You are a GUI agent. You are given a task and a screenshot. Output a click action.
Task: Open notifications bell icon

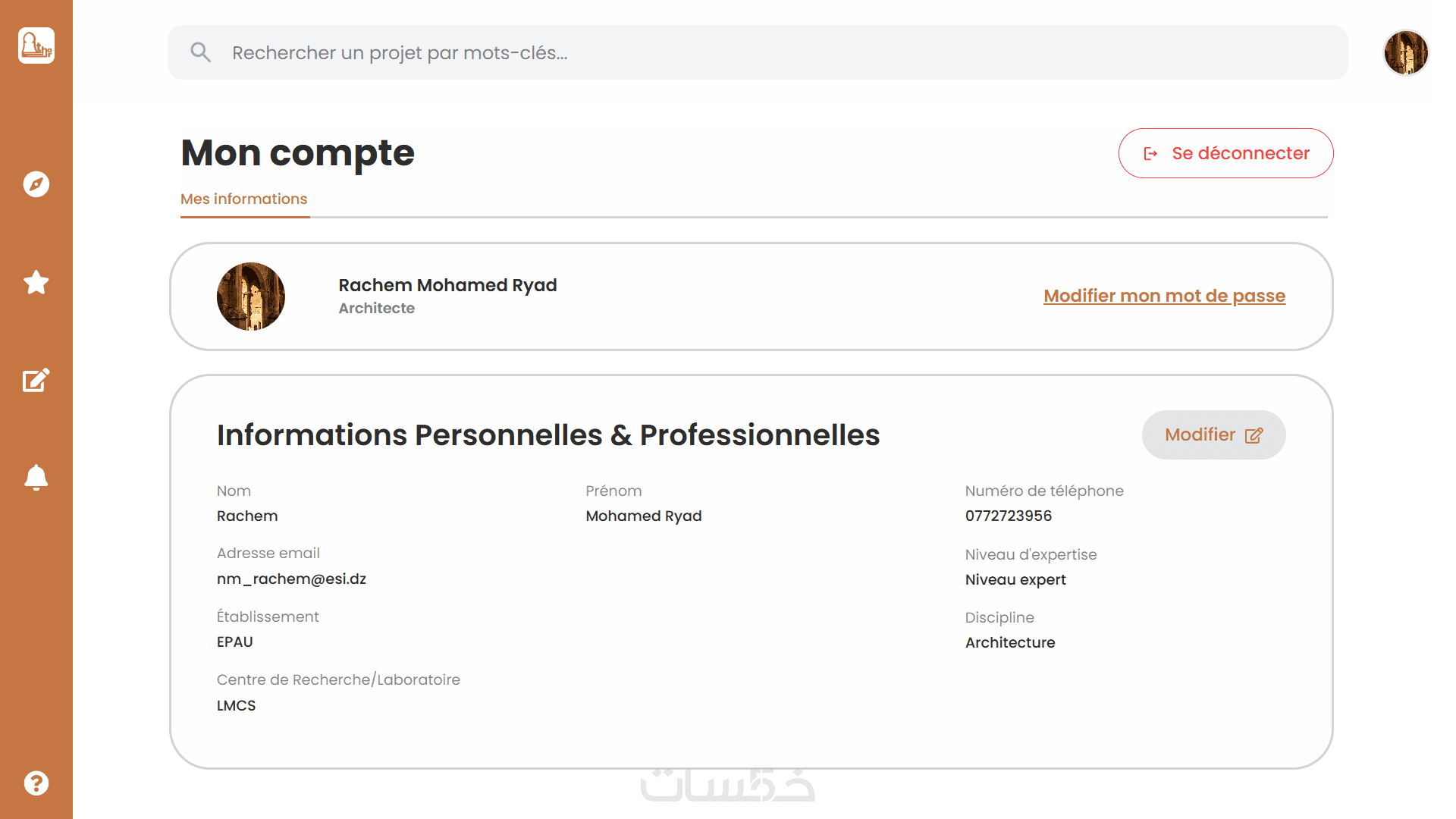click(x=36, y=478)
